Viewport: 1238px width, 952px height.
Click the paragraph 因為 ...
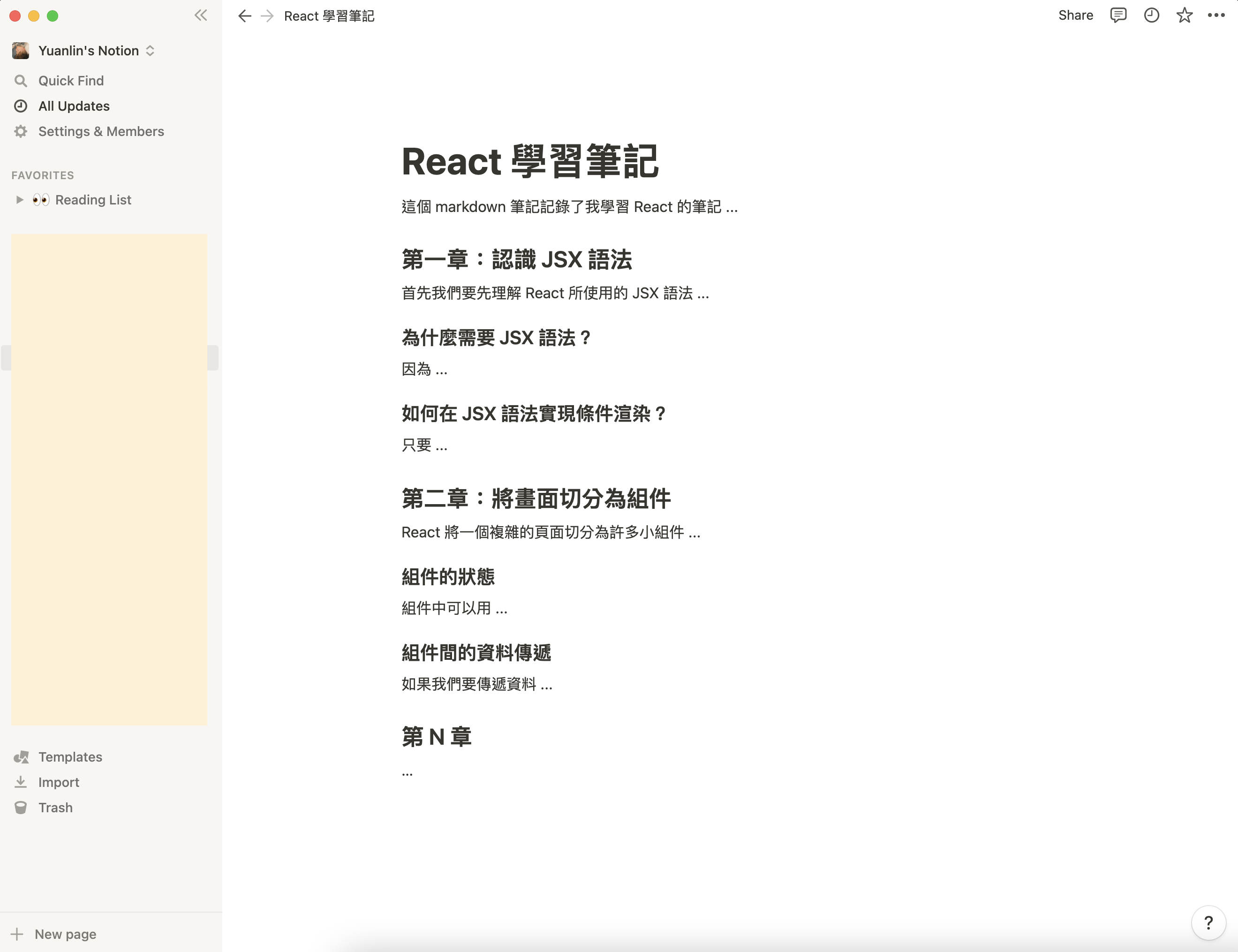pyautogui.click(x=424, y=369)
